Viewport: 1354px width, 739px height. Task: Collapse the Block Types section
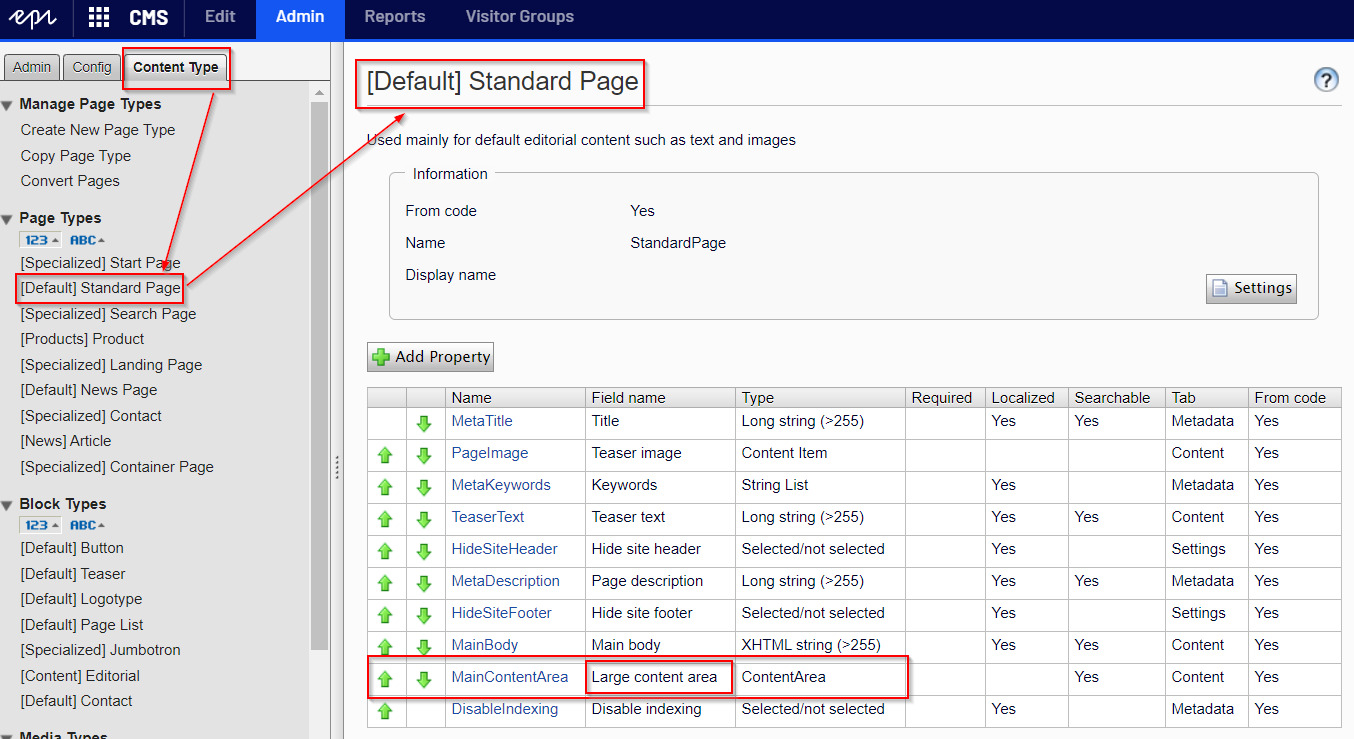point(8,505)
